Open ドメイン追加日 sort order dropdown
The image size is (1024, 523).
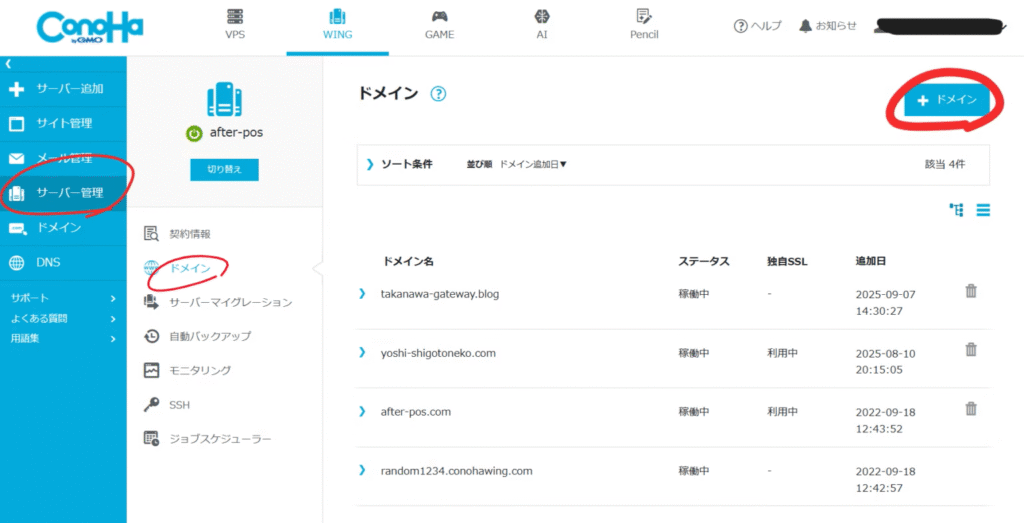[532, 164]
